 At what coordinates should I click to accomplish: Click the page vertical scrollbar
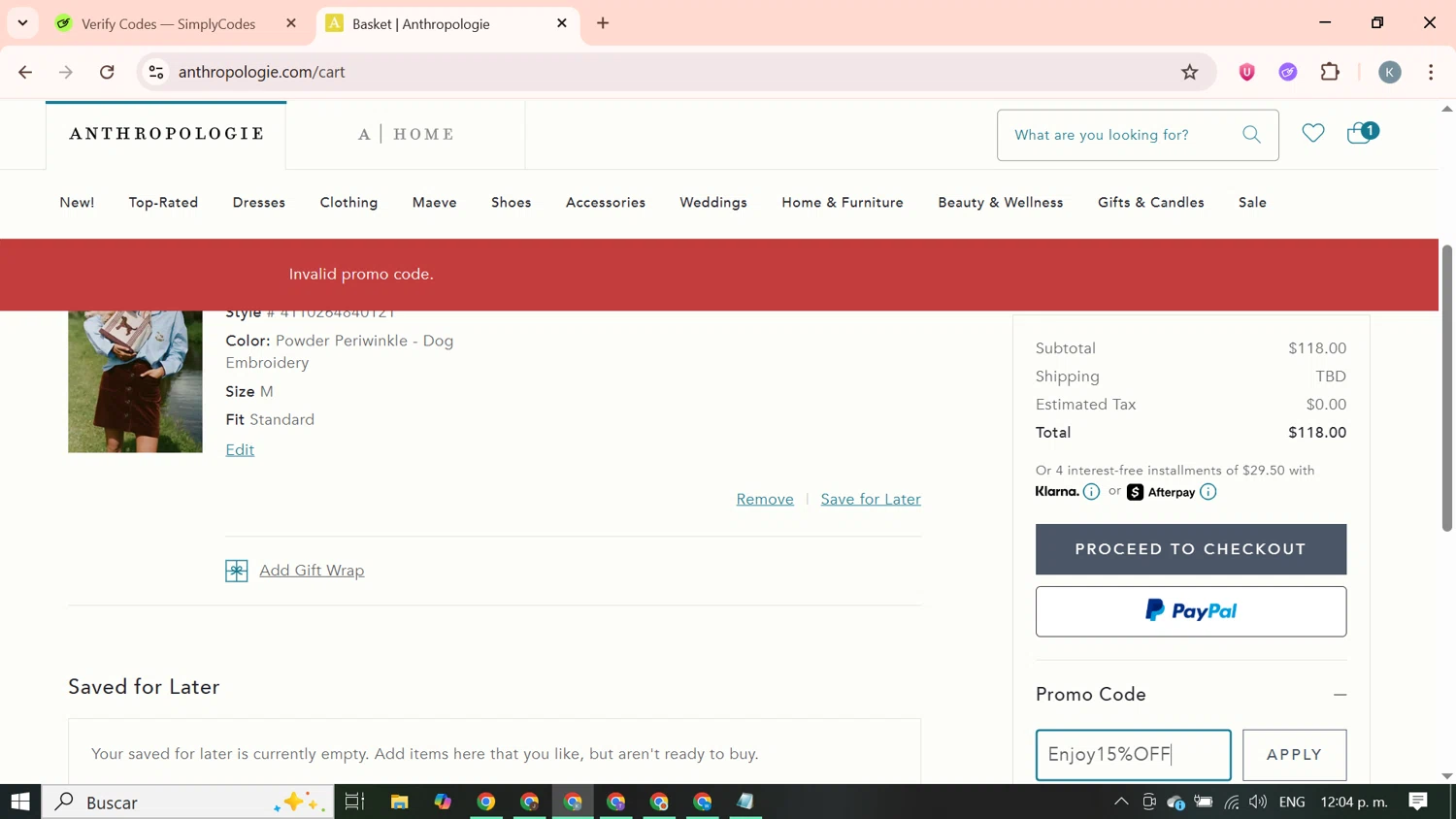pos(1446,388)
